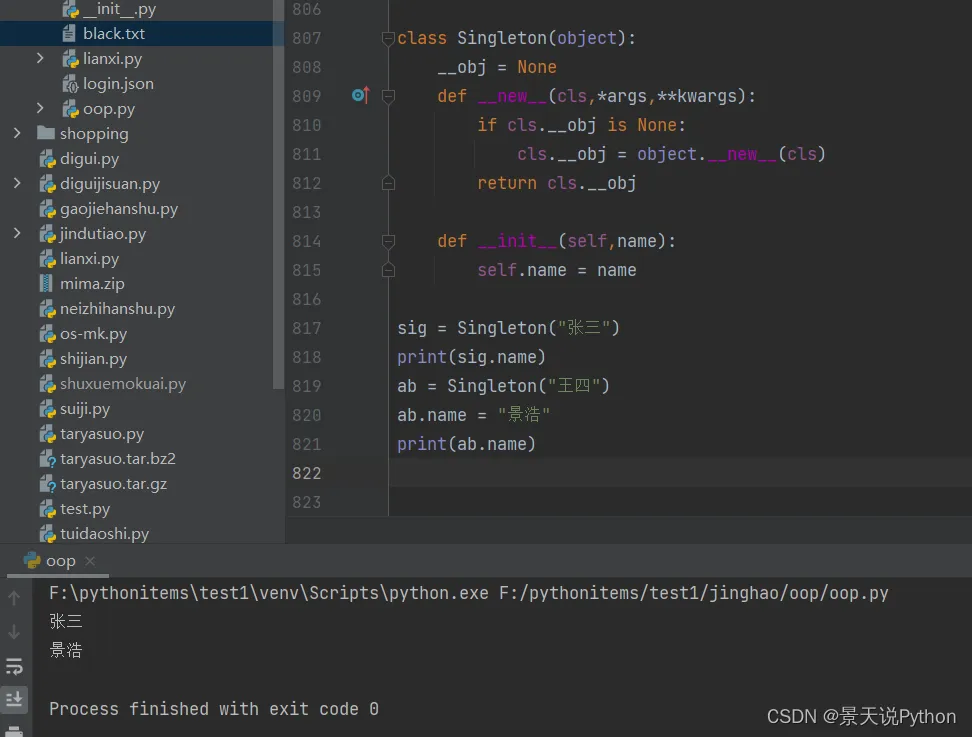Collapse the __init__ method fold at line 814
Screen dimensions: 972x737
tap(388, 241)
